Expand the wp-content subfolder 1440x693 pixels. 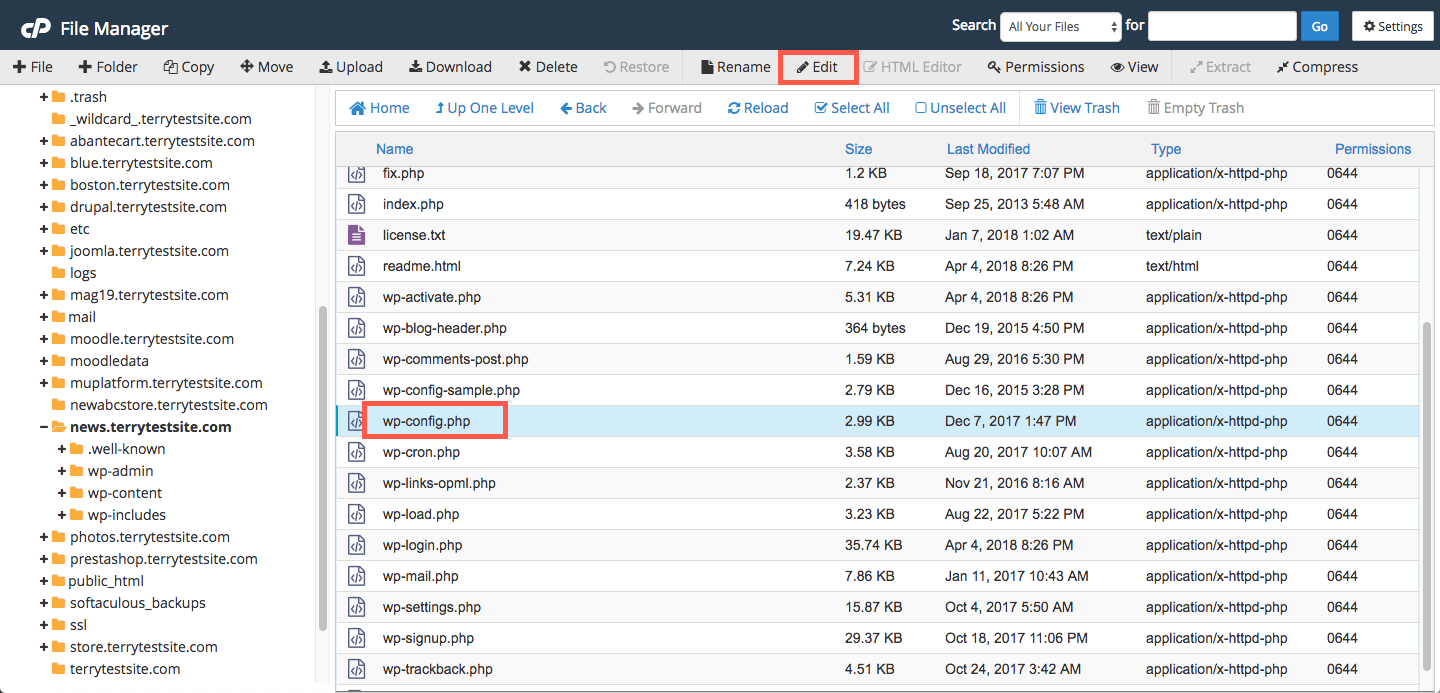point(62,493)
